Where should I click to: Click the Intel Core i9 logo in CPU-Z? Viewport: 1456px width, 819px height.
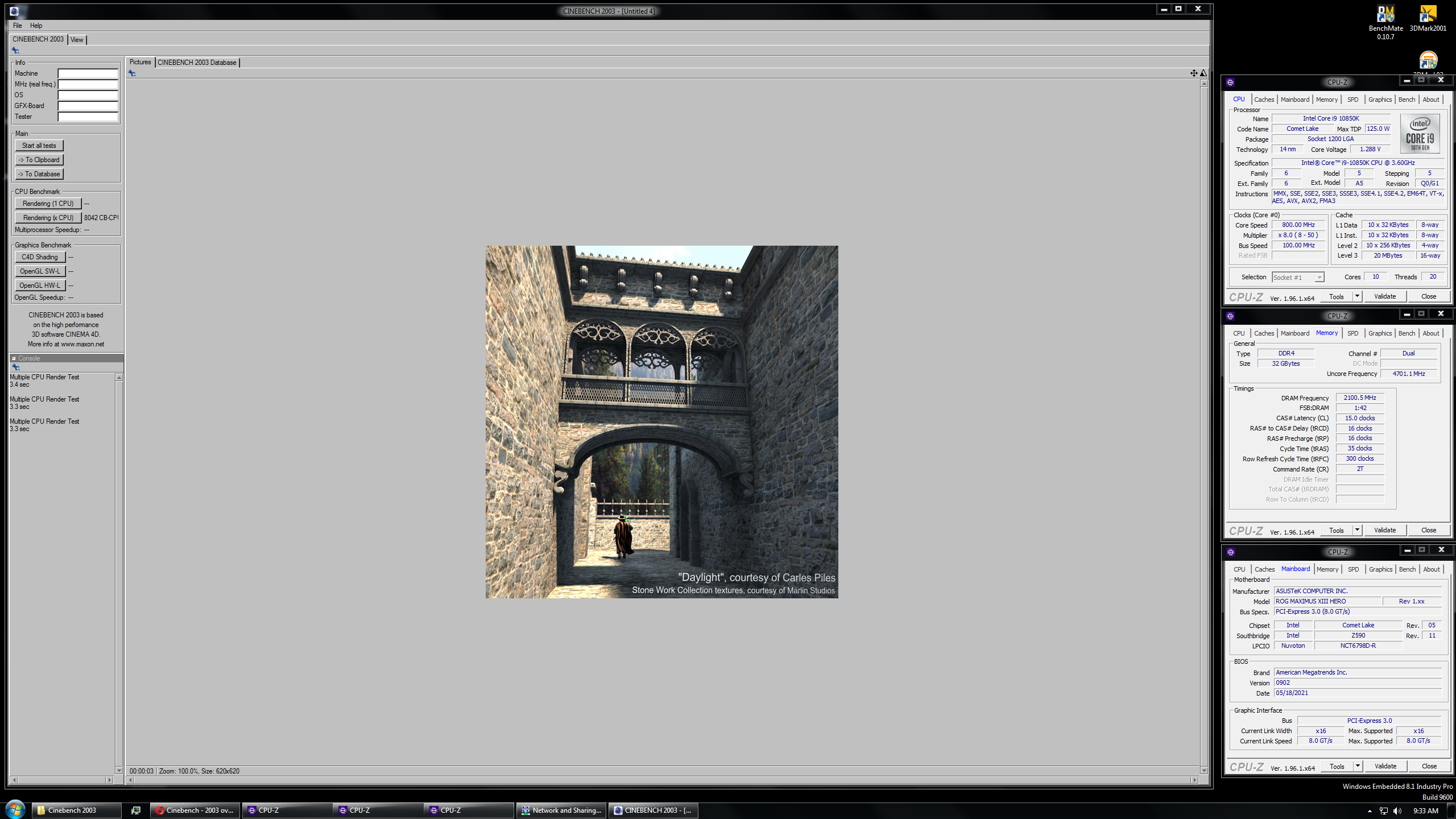click(x=1420, y=134)
